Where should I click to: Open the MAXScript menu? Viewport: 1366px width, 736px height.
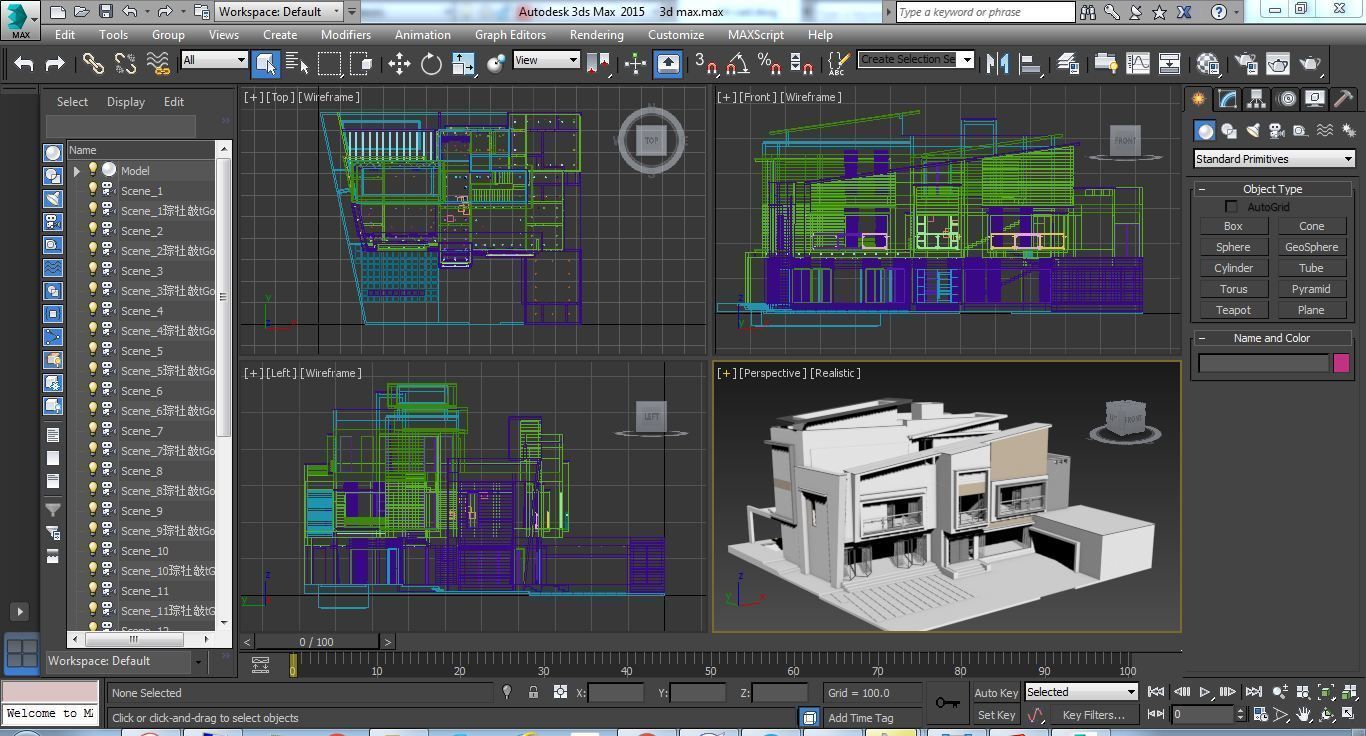755,34
